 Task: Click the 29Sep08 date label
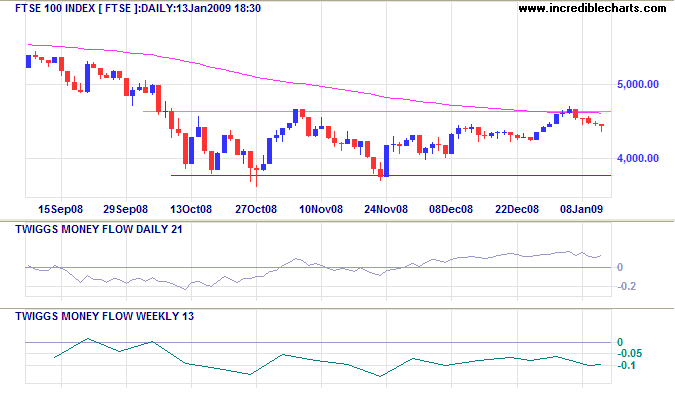tap(125, 210)
